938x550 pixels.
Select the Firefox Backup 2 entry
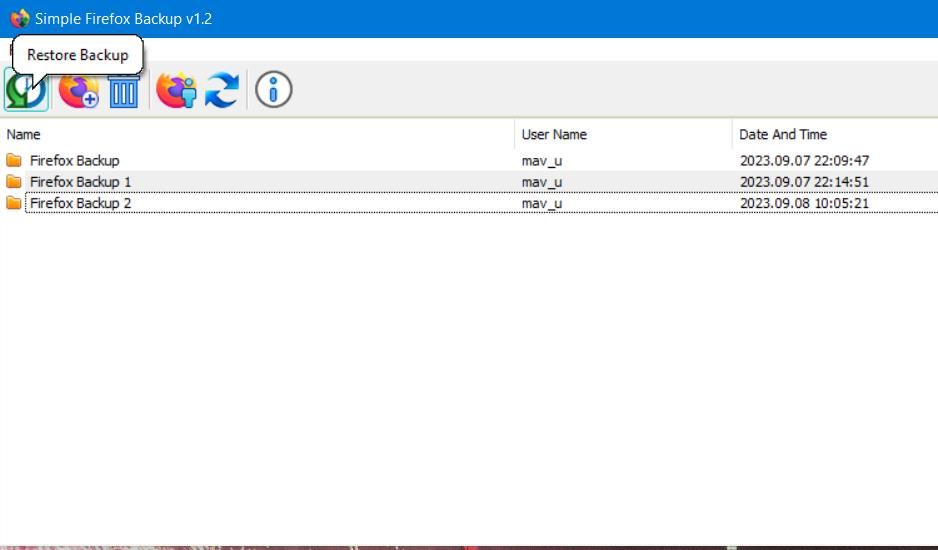(x=80, y=203)
